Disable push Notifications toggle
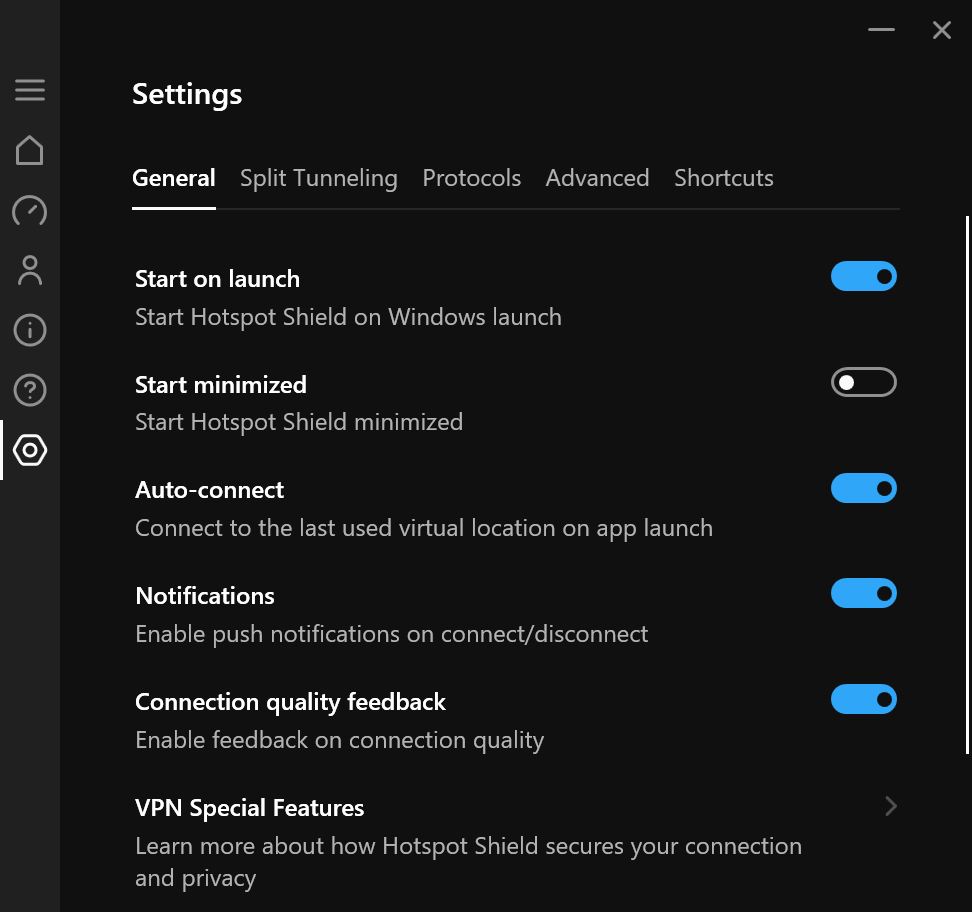This screenshot has width=972, height=912. coord(863,593)
